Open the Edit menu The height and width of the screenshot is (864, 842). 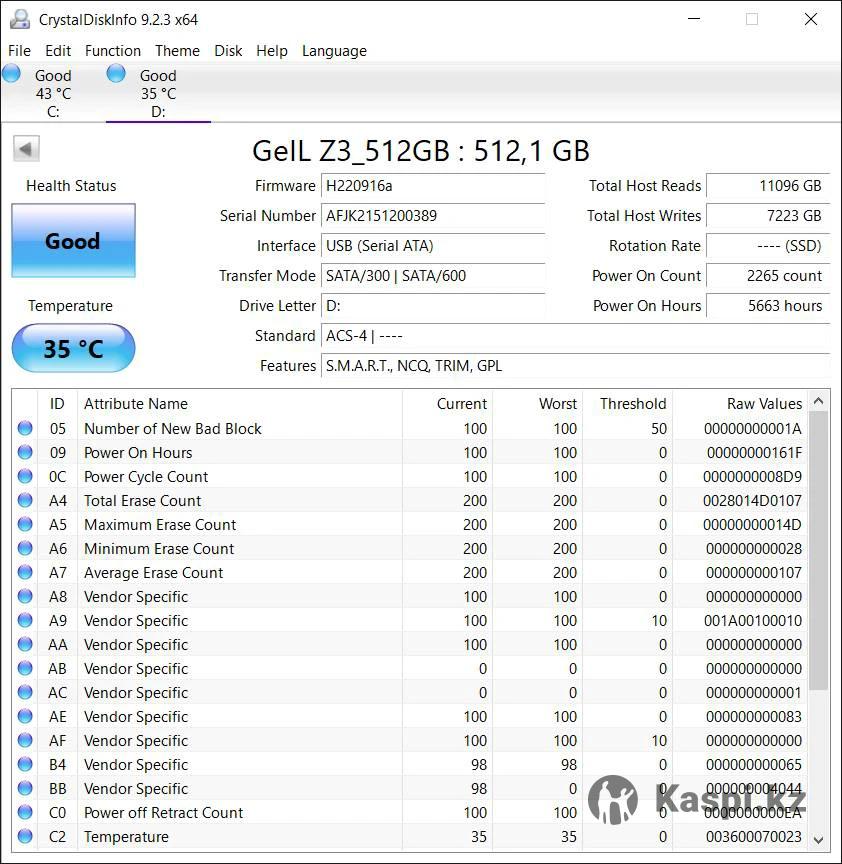58,51
